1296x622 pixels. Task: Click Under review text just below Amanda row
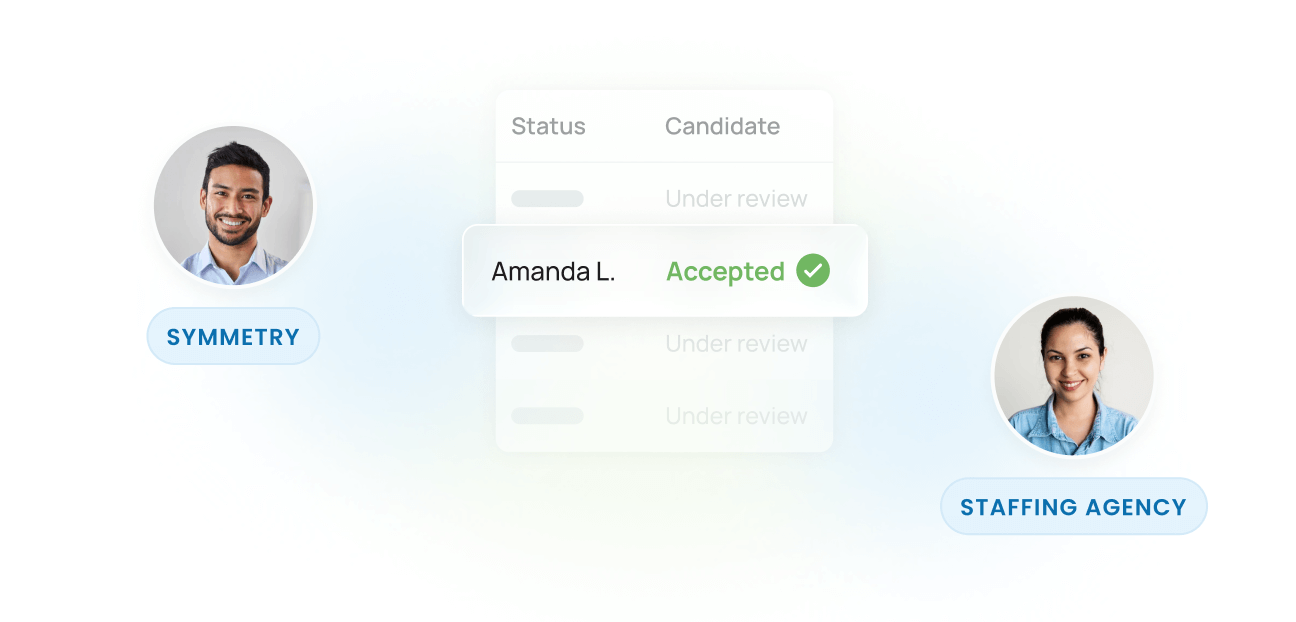736,344
